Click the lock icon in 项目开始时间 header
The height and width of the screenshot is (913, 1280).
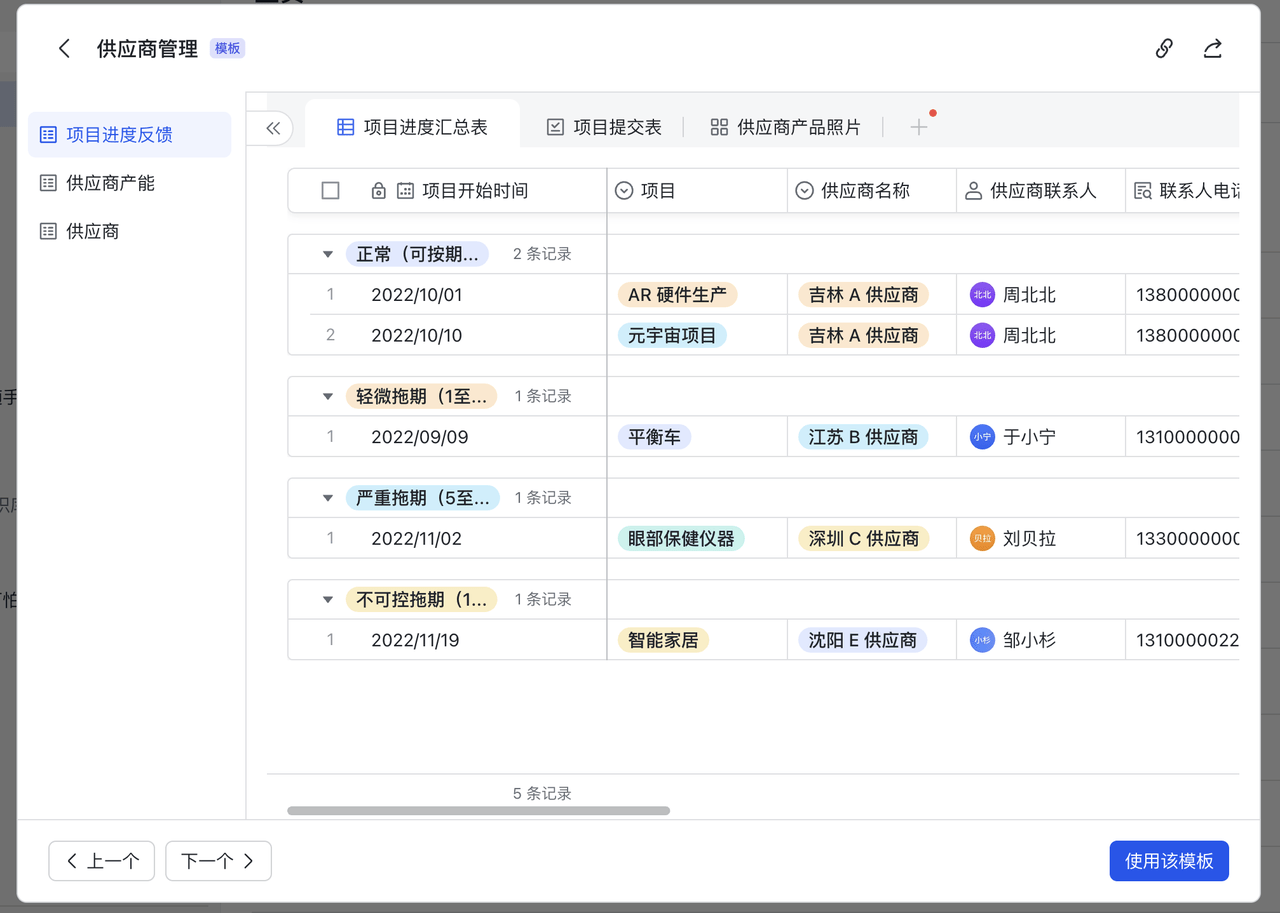378,191
